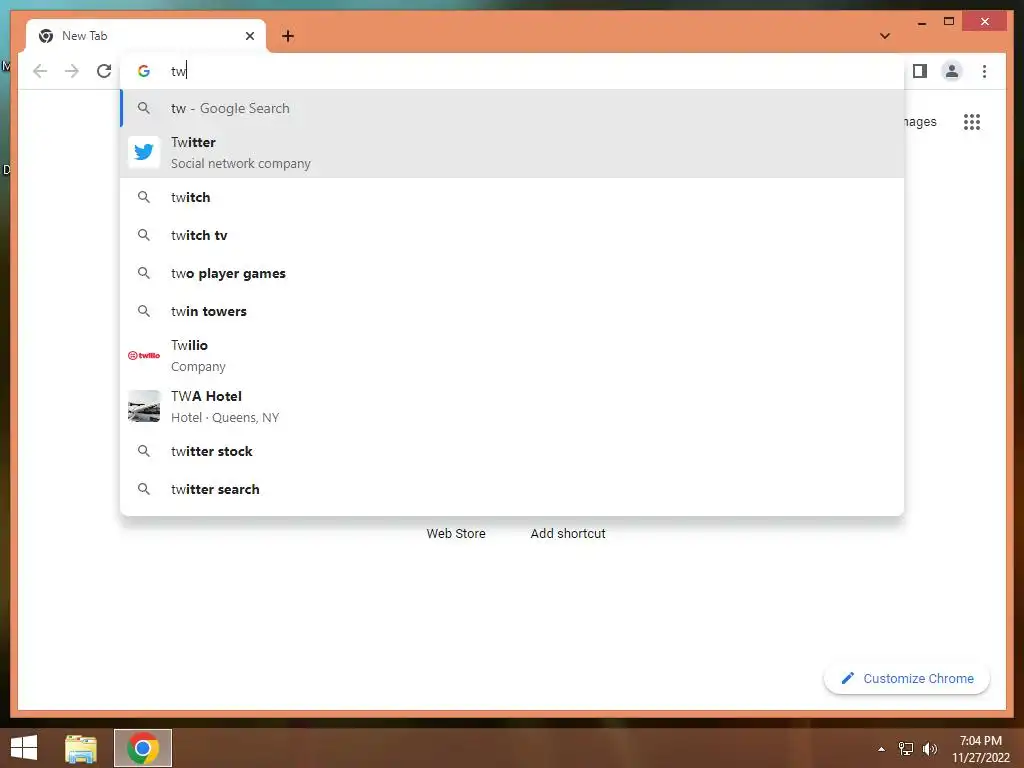
Task: Select the 'twitter search' suggestion
Action: coord(513,489)
